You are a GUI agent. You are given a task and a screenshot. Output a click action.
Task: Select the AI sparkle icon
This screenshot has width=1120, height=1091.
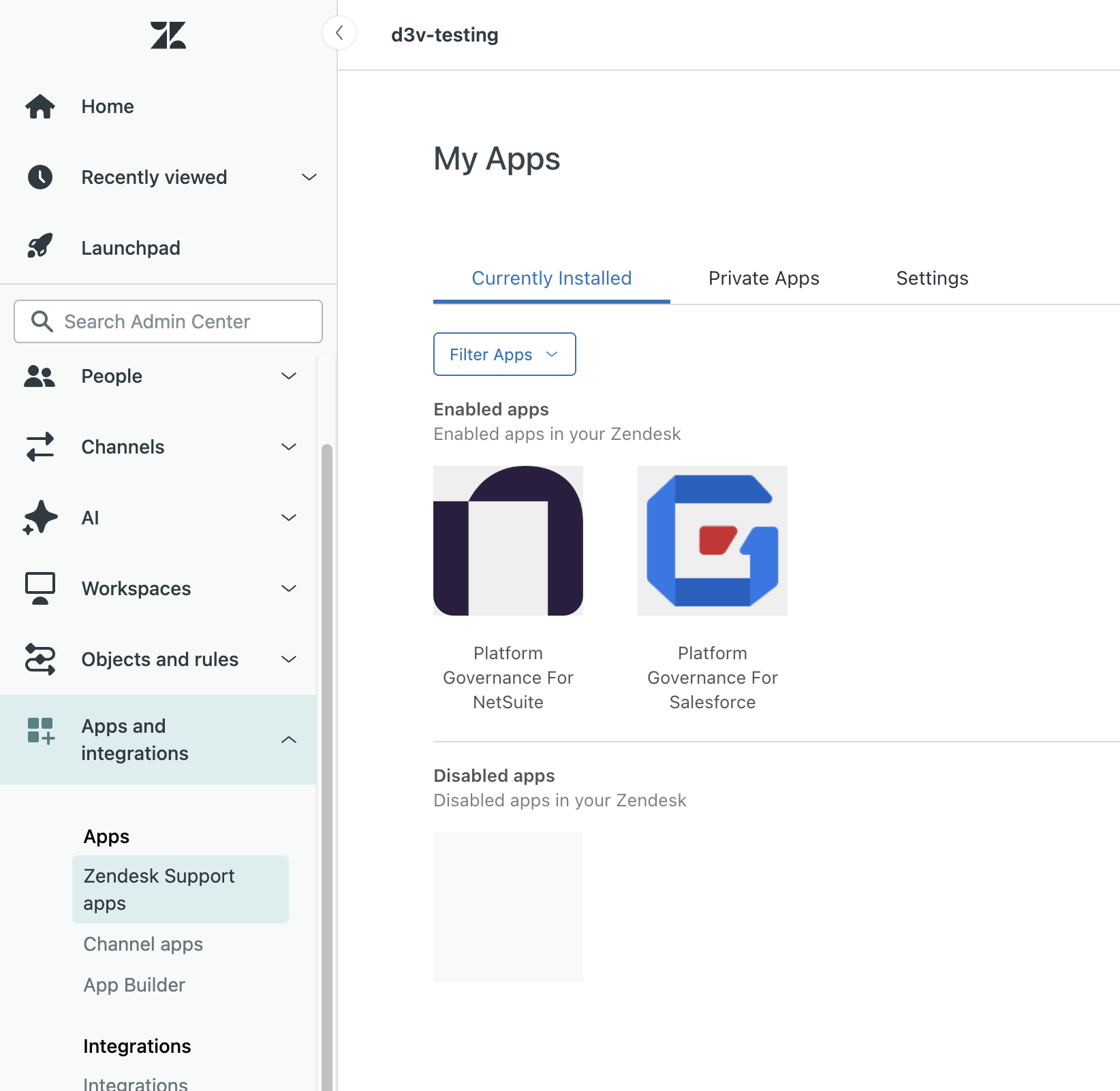40,518
